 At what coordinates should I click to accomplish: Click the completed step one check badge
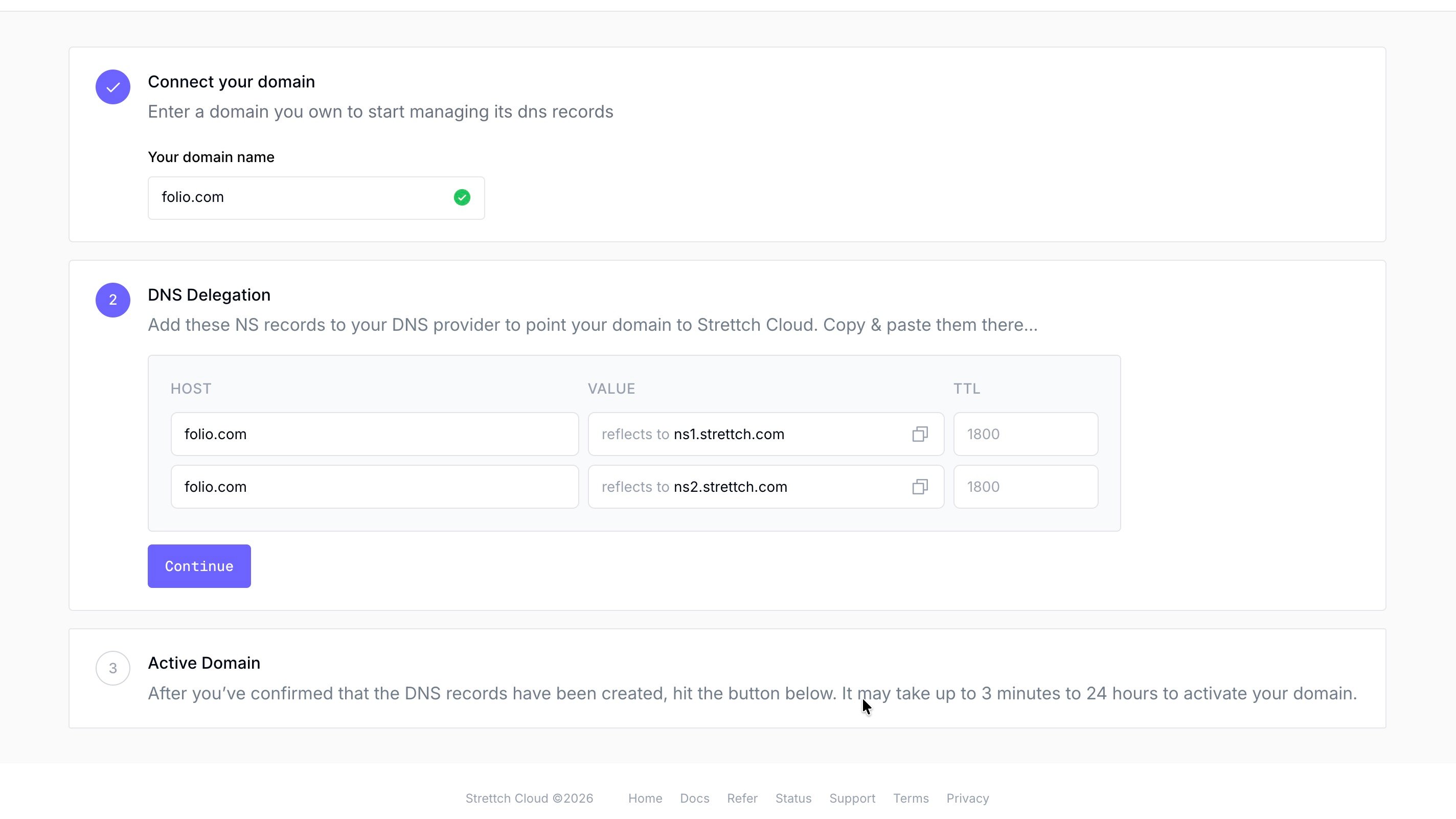(x=113, y=87)
